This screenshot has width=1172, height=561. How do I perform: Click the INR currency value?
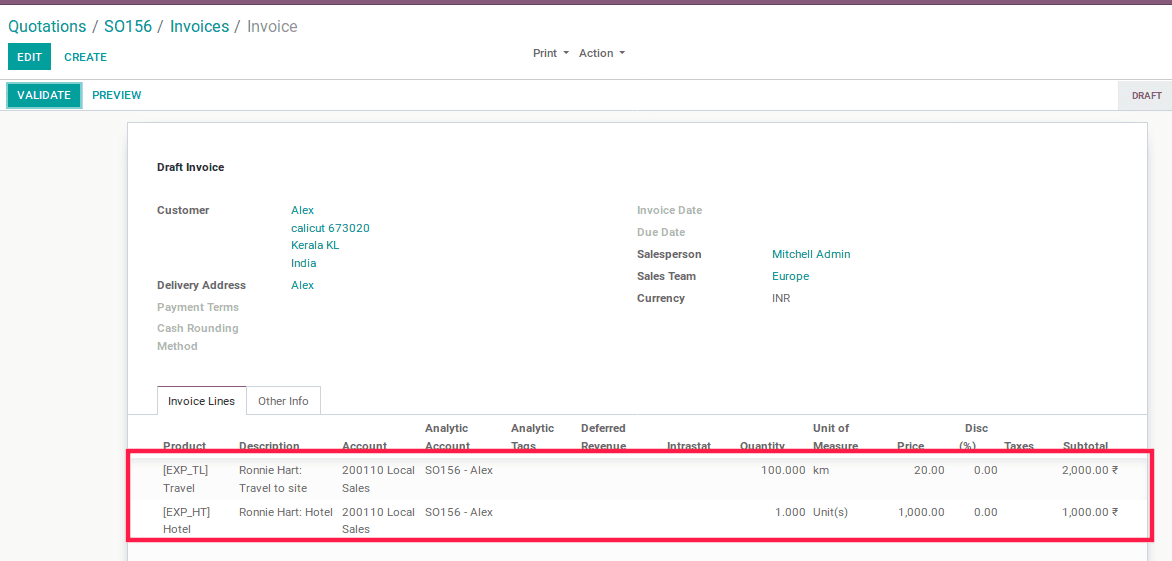[781, 298]
